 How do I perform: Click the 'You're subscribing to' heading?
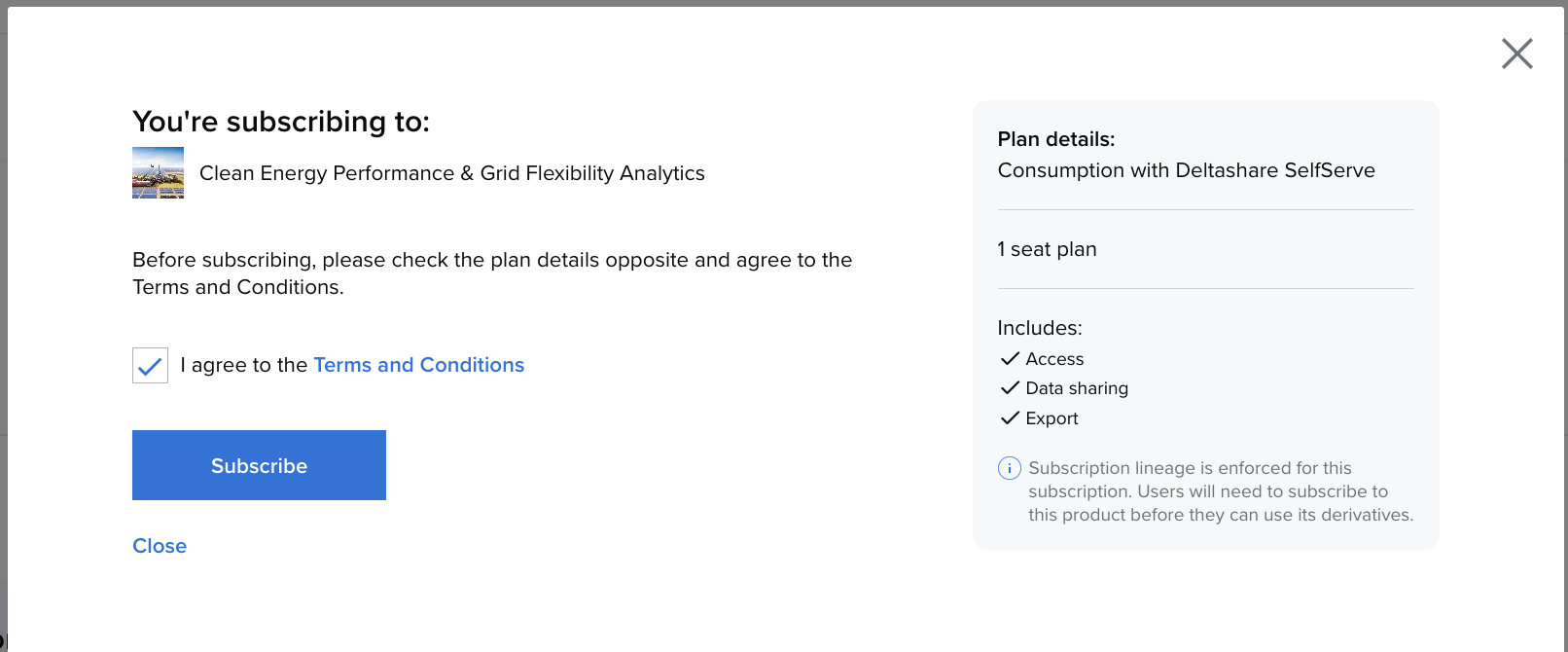(x=281, y=122)
